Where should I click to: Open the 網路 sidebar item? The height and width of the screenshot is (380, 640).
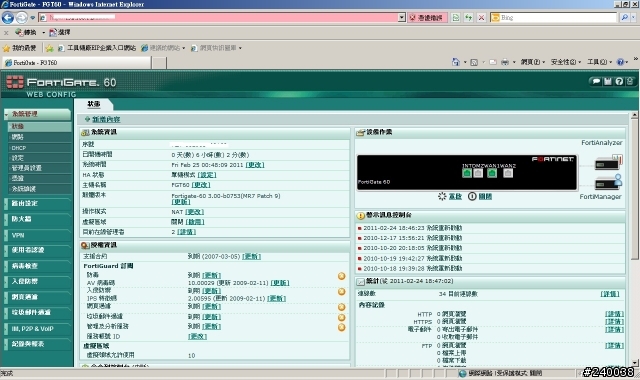(40, 137)
